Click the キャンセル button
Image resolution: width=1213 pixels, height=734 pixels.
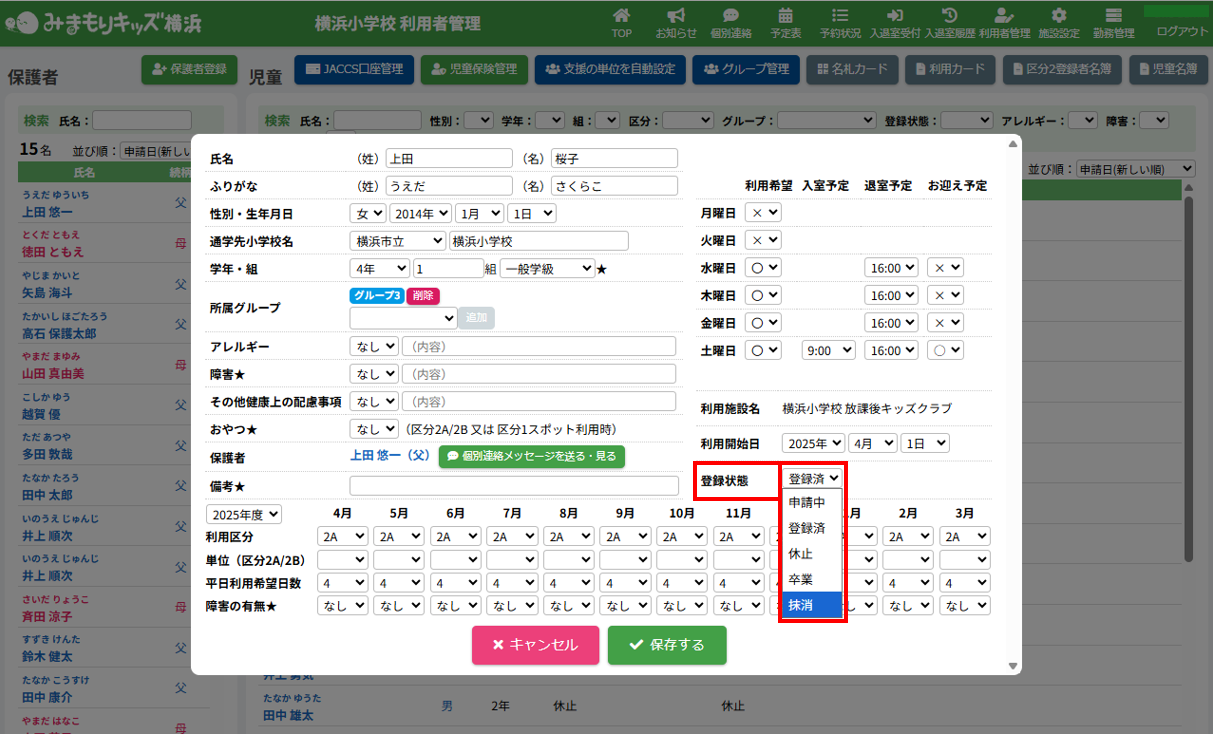[x=535, y=645]
